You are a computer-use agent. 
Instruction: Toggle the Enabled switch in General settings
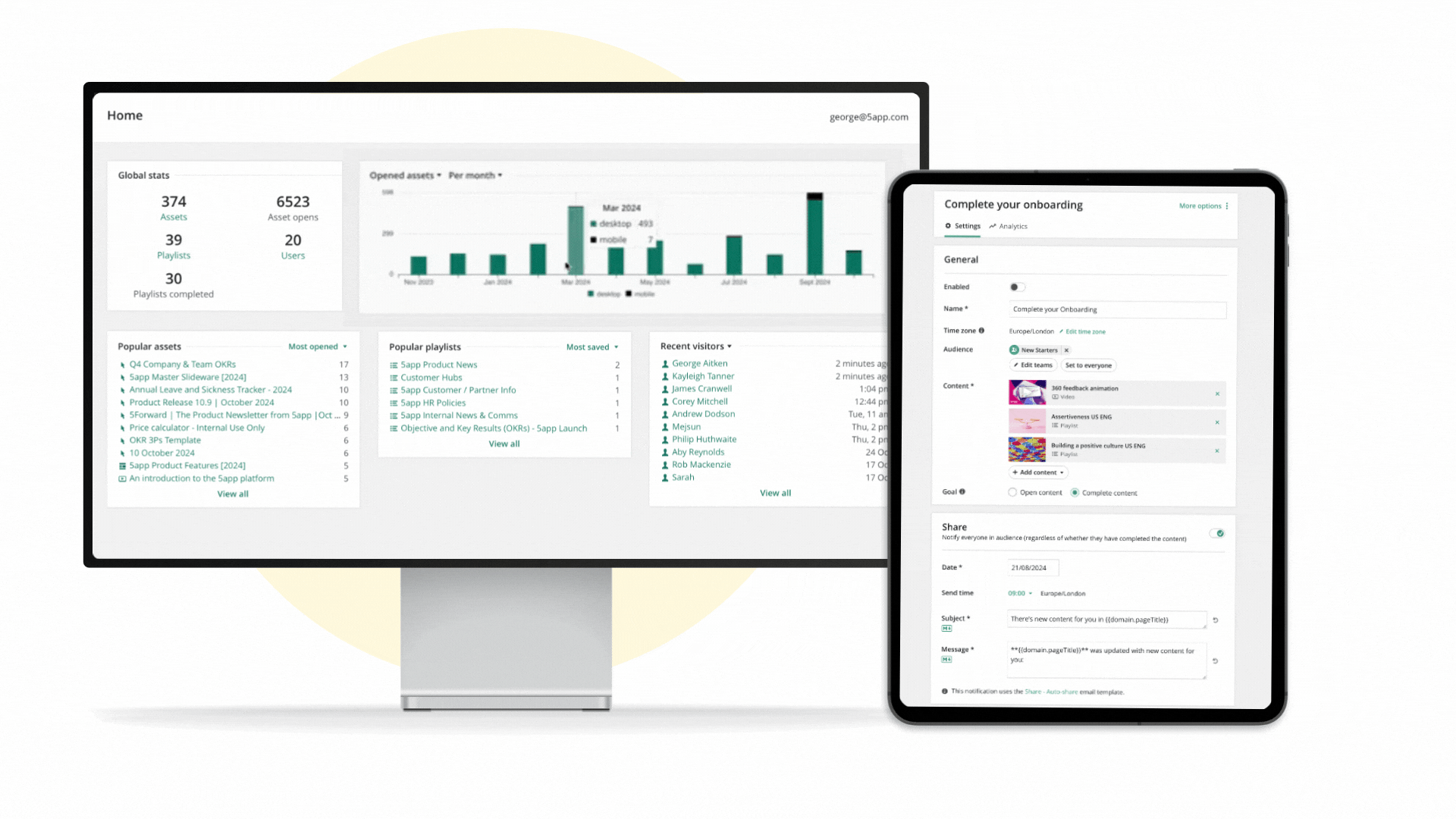[x=1015, y=287]
